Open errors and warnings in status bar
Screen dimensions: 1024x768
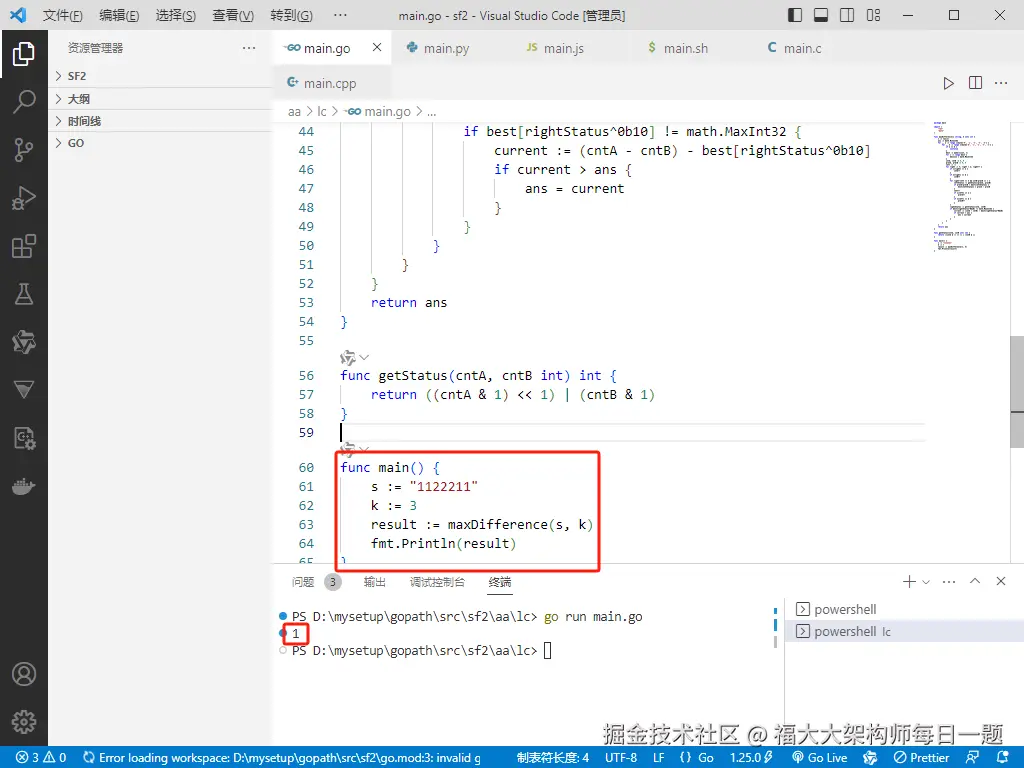[x=42, y=758]
